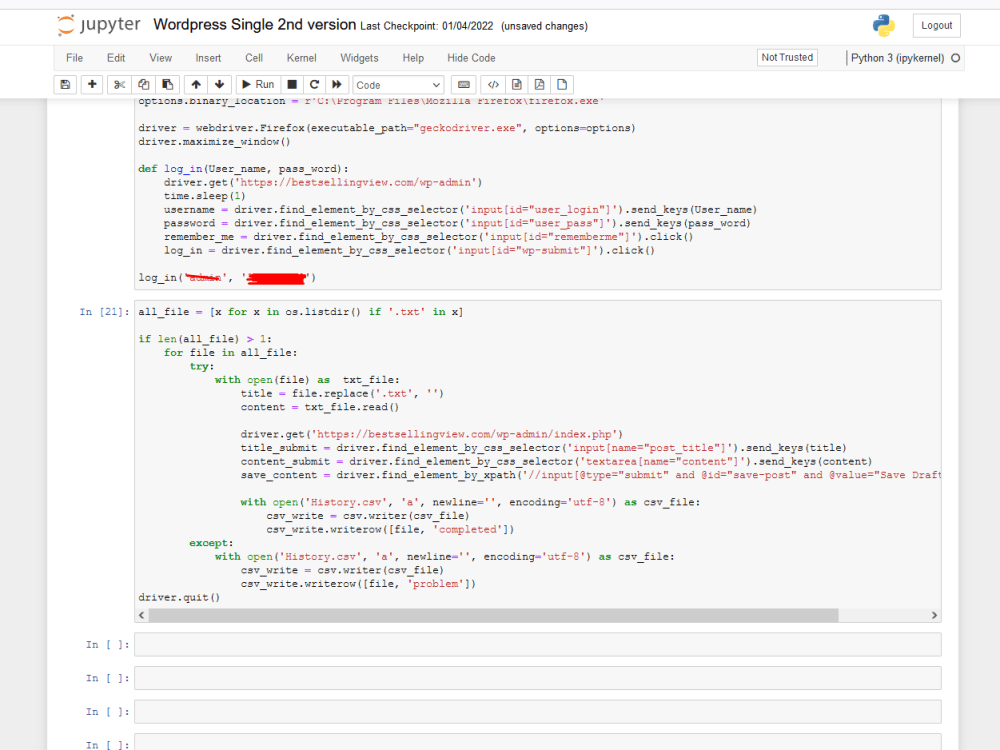Focus the first empty code cell
The image size is (1000, 750).
538,644
